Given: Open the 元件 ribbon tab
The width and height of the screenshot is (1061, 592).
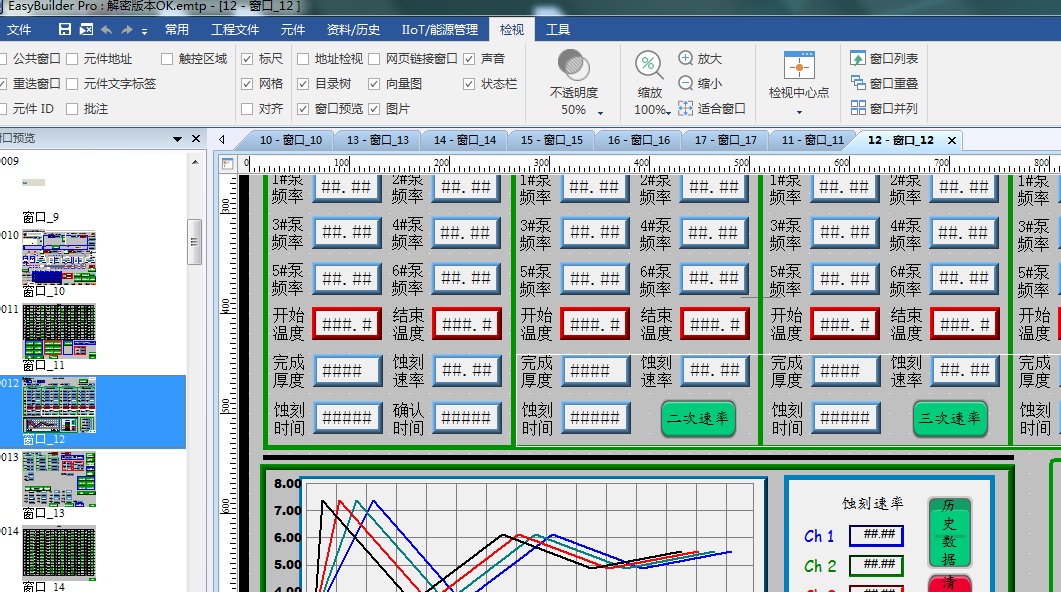Looking at the screenshot, I should (293, 30).
